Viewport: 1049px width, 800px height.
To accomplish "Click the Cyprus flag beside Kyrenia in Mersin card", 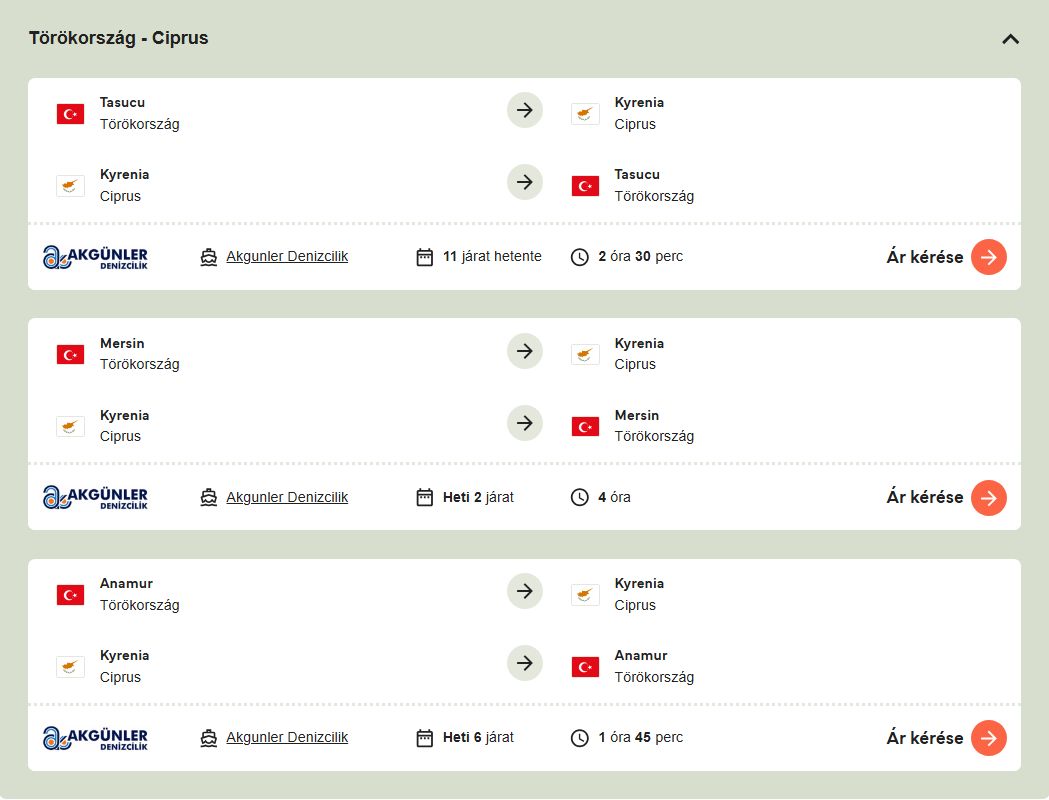I will (x=585, y=354).
